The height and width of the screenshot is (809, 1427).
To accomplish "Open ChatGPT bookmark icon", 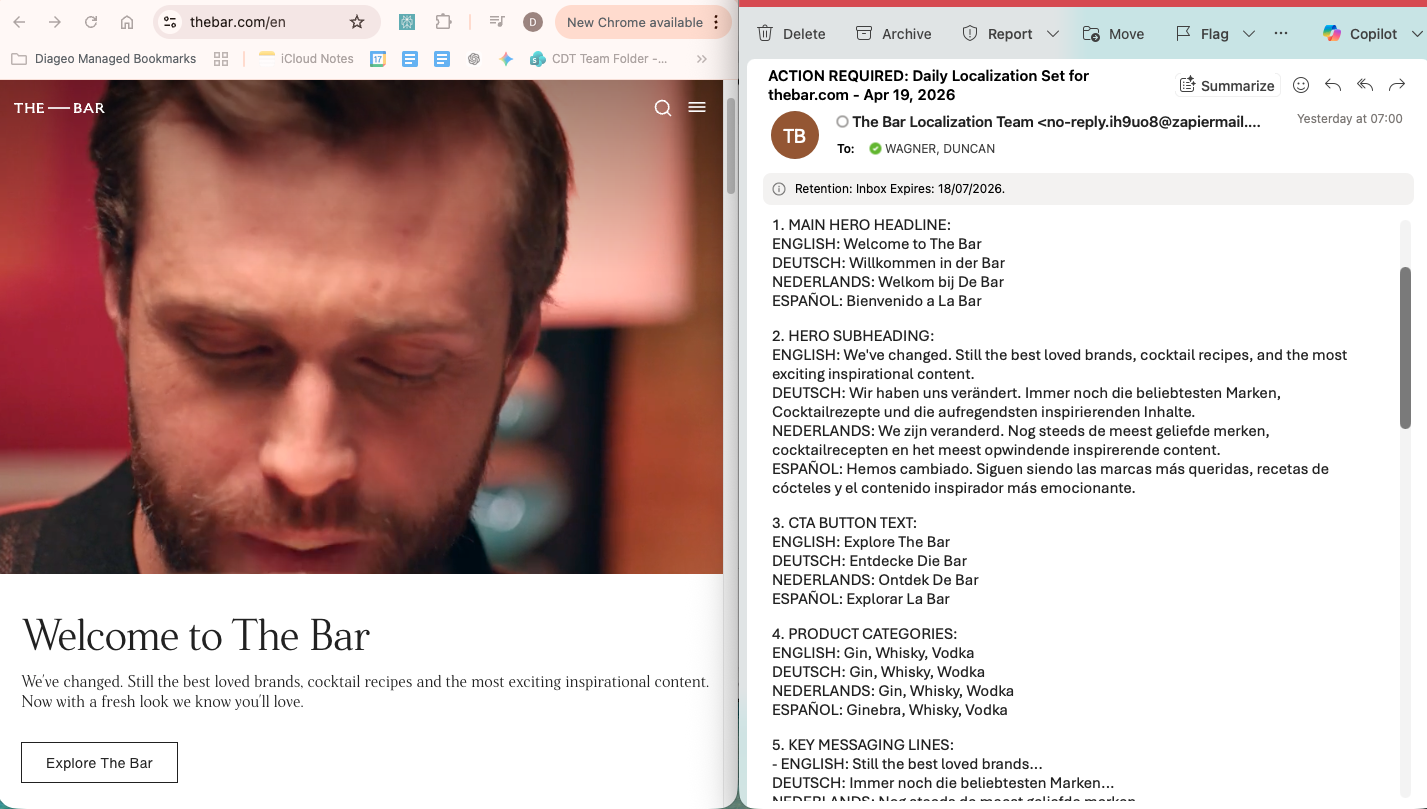I will click(x=474, y=59).
